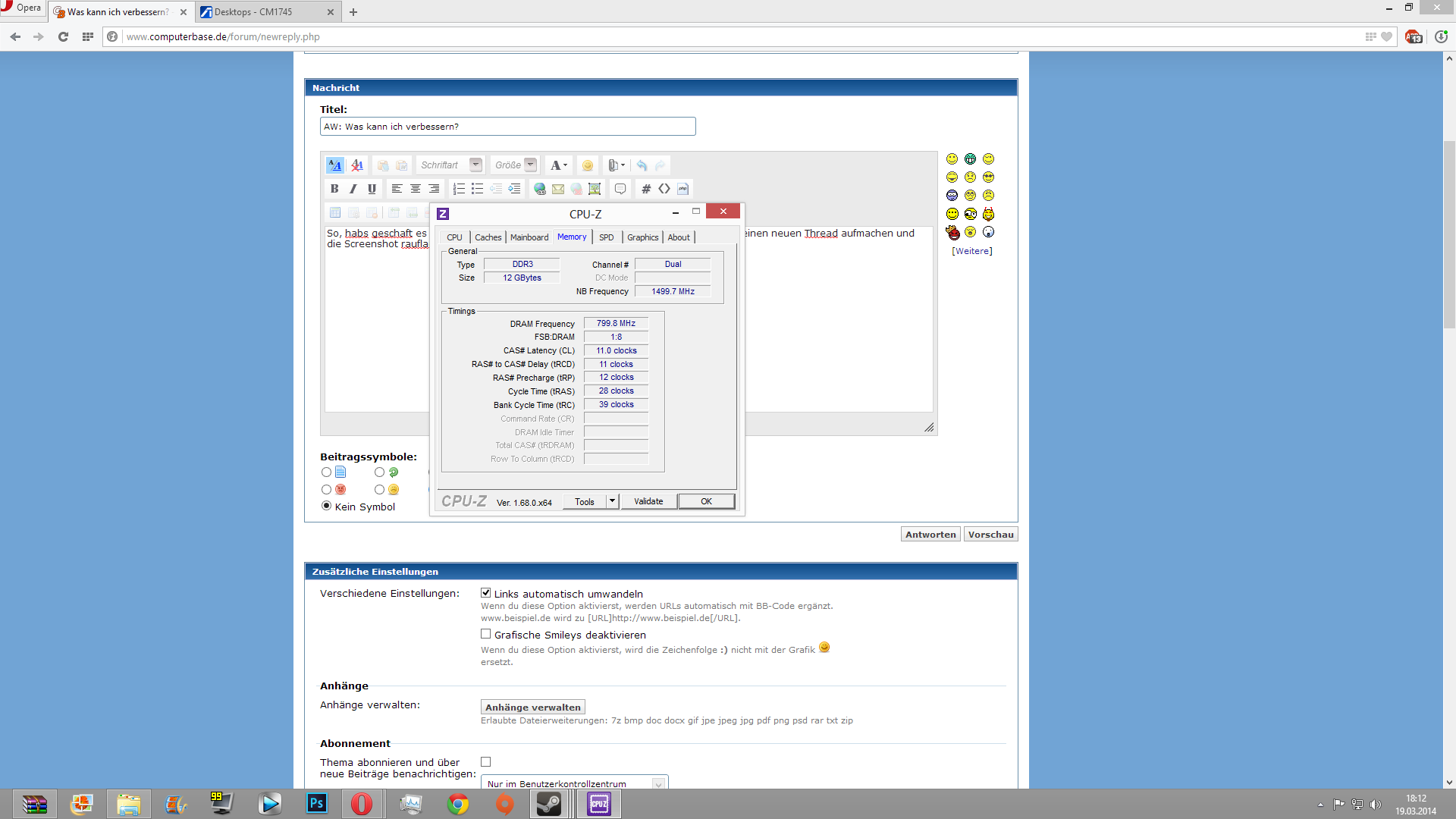Insert a hyperlink with the globe icon
1456x819 pixels.
coord(539,189)
